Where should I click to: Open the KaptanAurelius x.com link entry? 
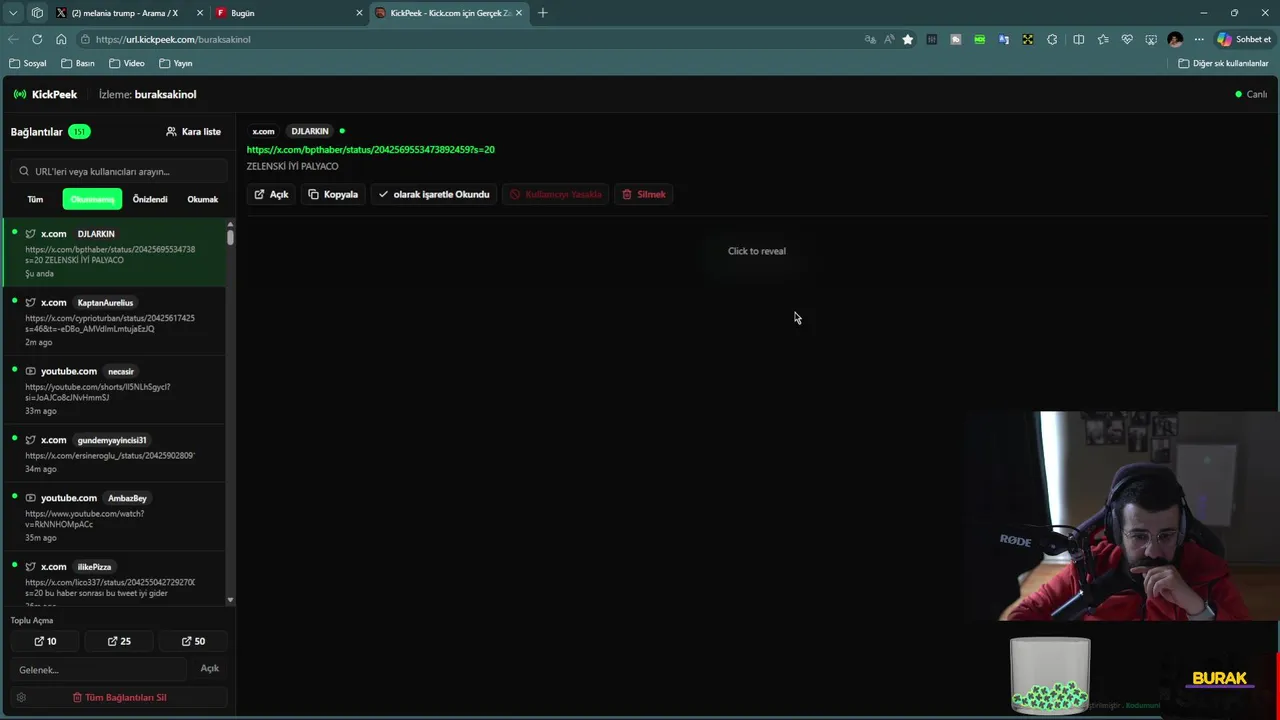tap(115, 322)
